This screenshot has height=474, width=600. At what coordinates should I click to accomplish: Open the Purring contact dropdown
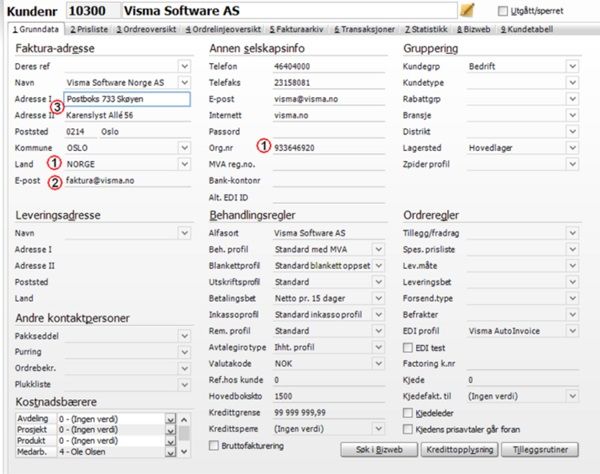[184, 352]
